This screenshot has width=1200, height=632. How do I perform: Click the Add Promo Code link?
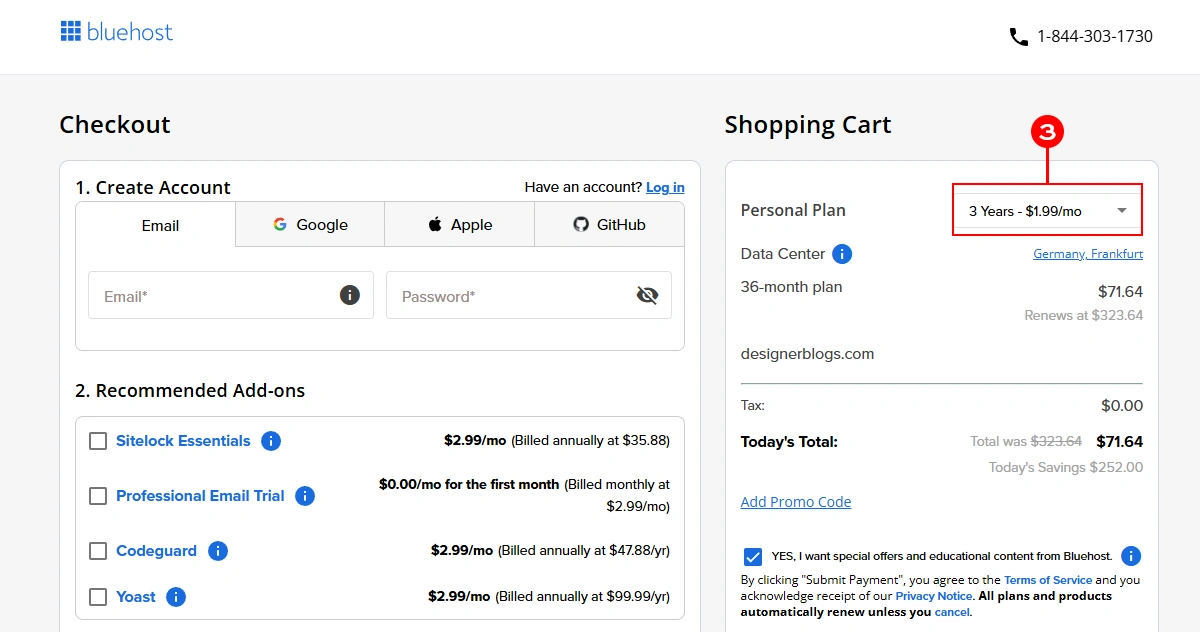point(796,501)
